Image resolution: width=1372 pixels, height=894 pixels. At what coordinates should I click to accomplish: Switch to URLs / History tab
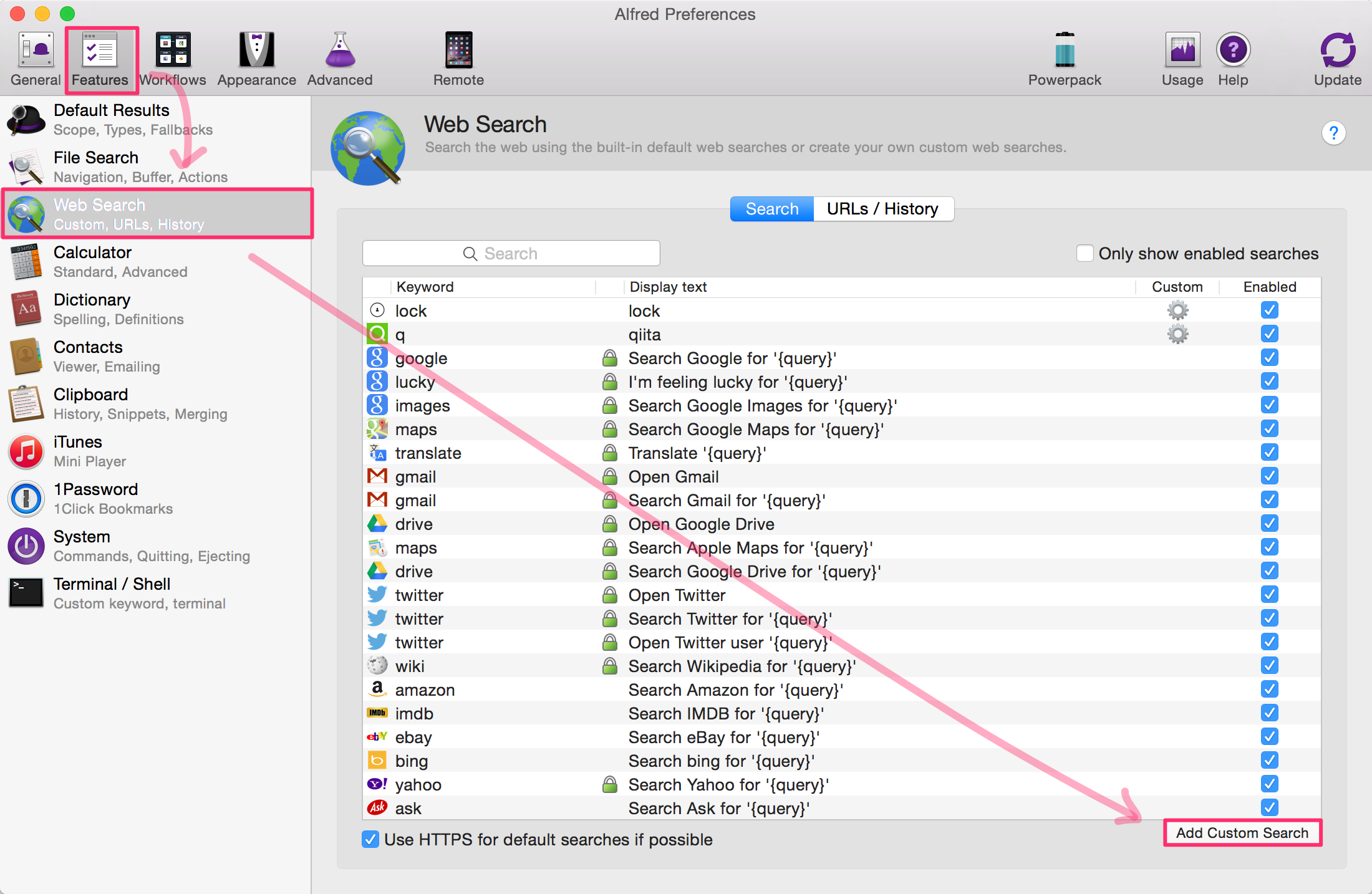882,209
